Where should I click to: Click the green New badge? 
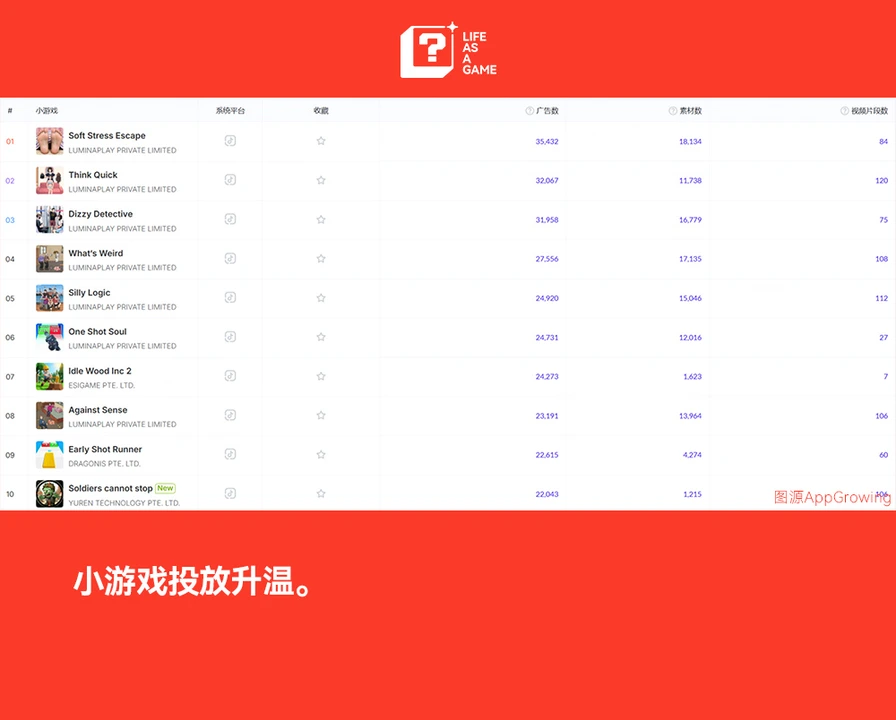(165, 488)
